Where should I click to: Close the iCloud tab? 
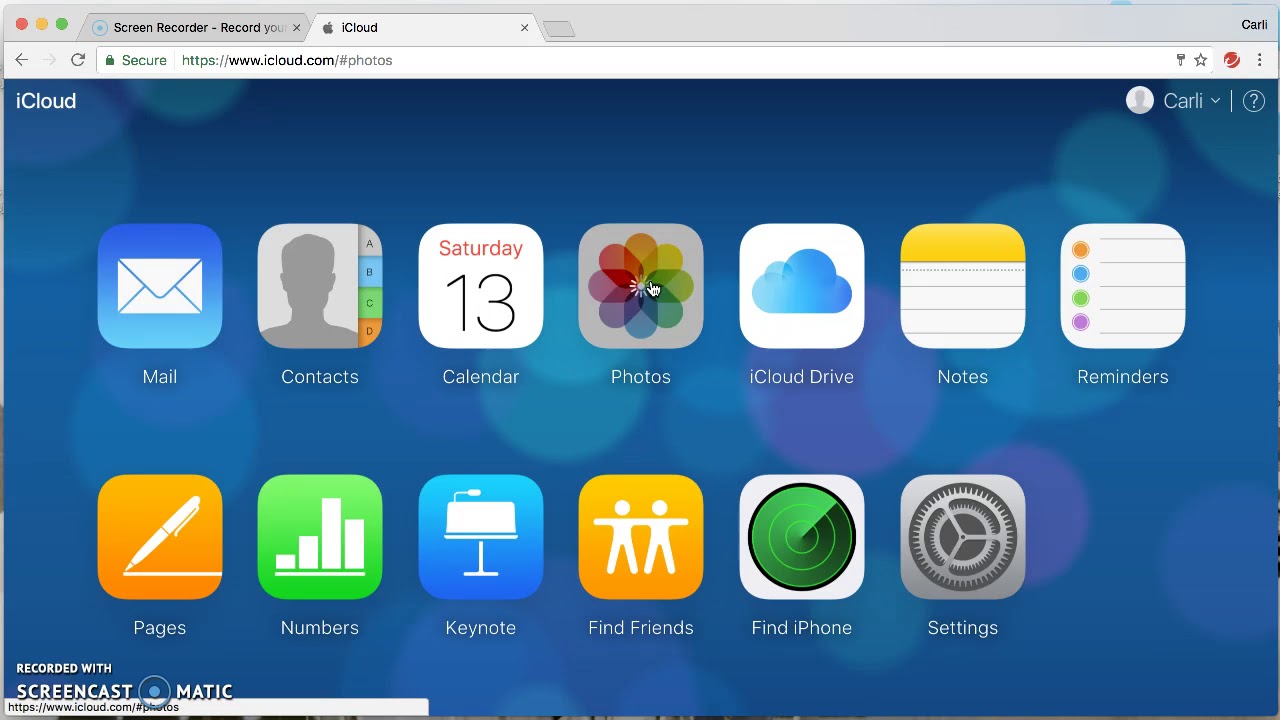tap(524, 27)
